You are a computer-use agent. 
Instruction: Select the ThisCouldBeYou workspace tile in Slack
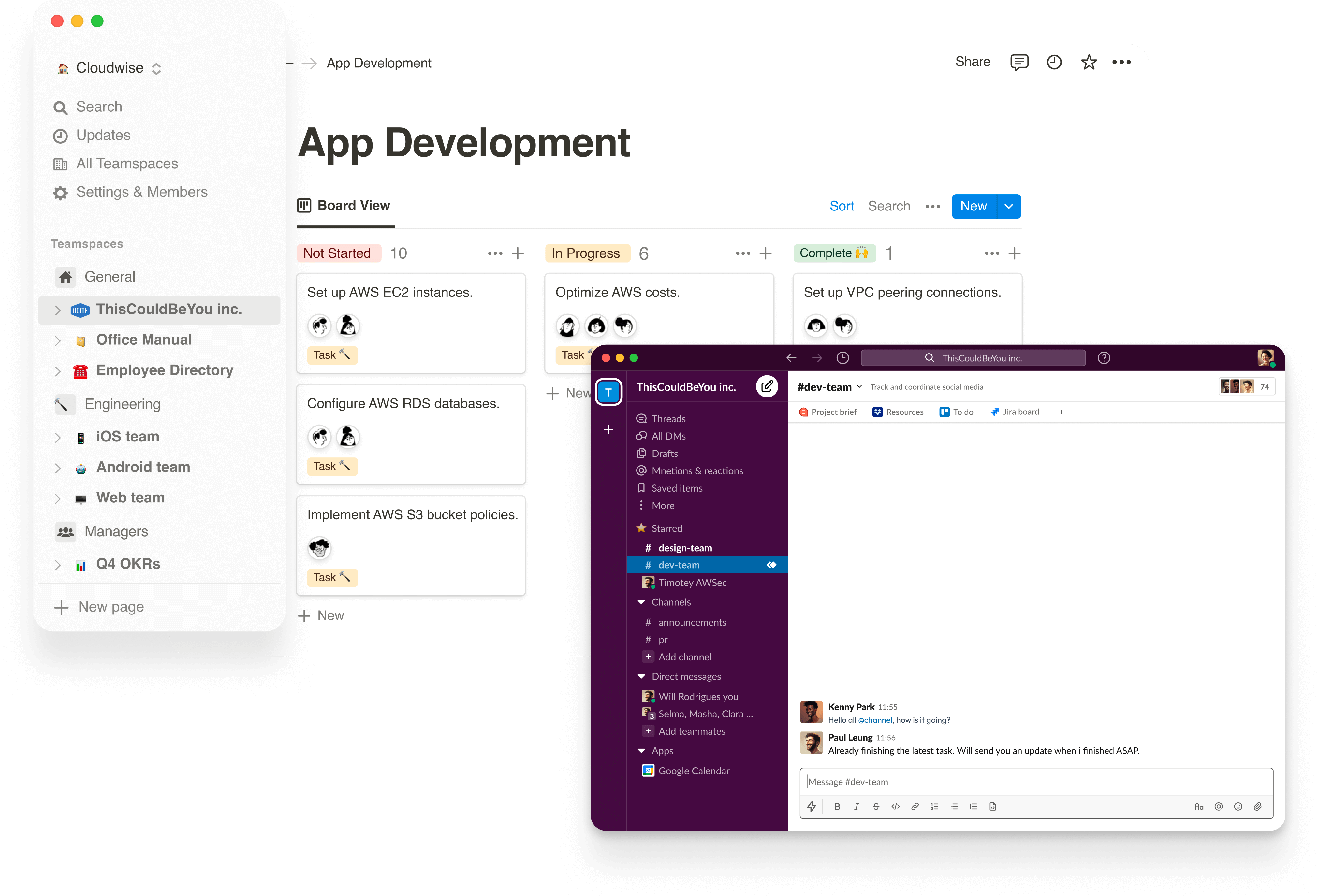click(x=608, y=392)
